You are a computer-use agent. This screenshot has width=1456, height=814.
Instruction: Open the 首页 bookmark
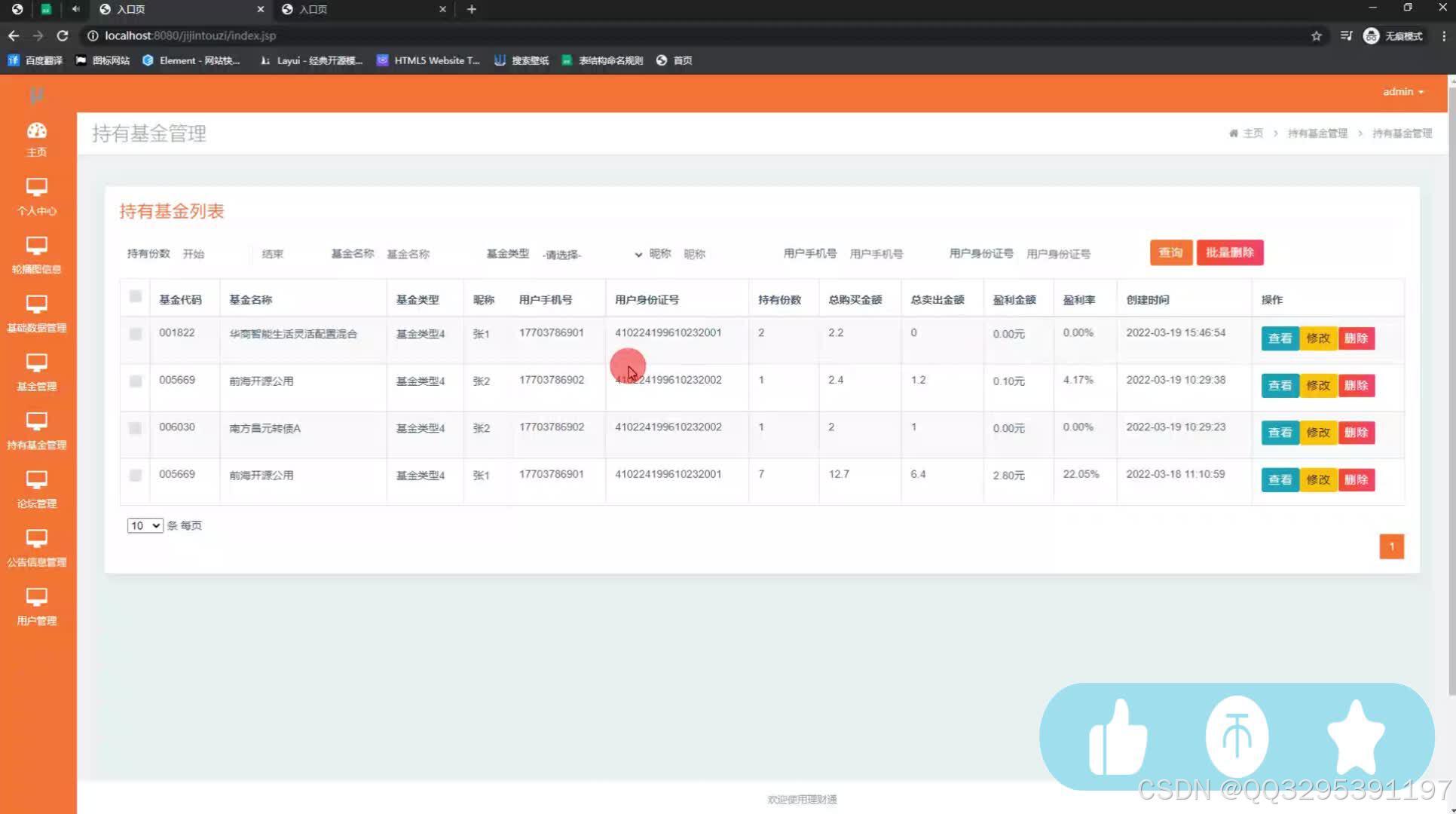pyautogui.click(x=674, y=60)
